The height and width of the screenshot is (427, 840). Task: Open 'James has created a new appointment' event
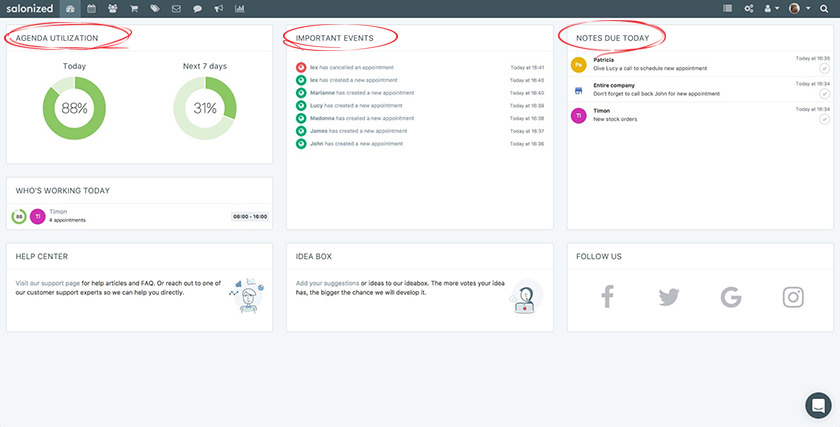coord(359,131)
